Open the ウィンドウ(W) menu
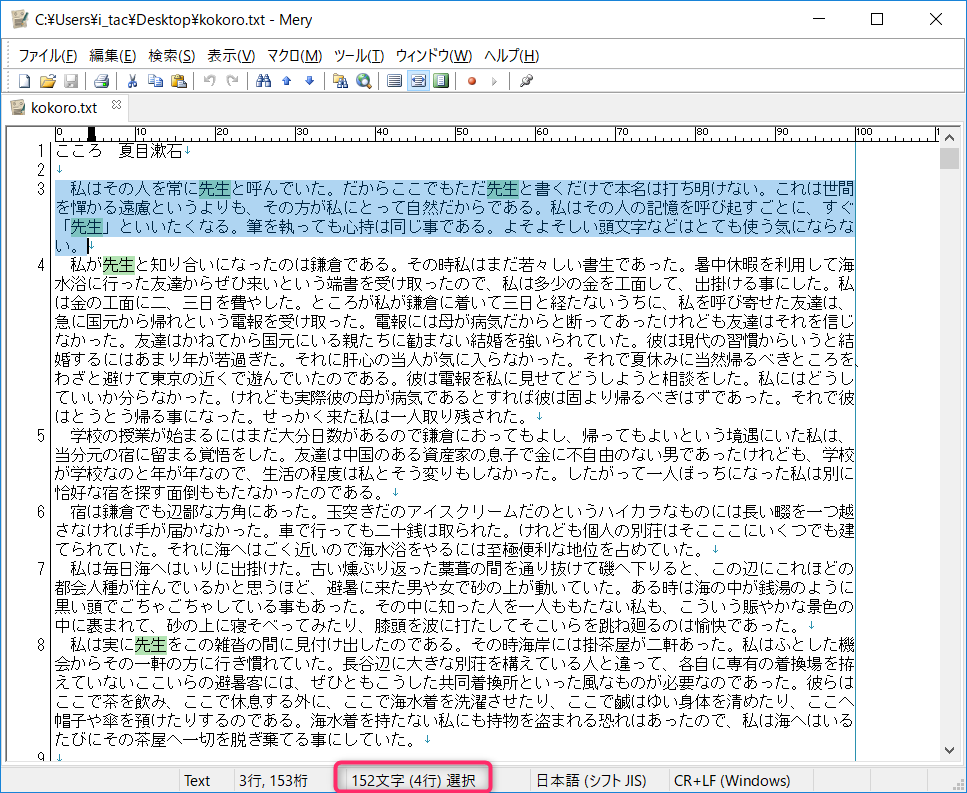This screenshot has width=967, height=793. [x=434, y=55]
